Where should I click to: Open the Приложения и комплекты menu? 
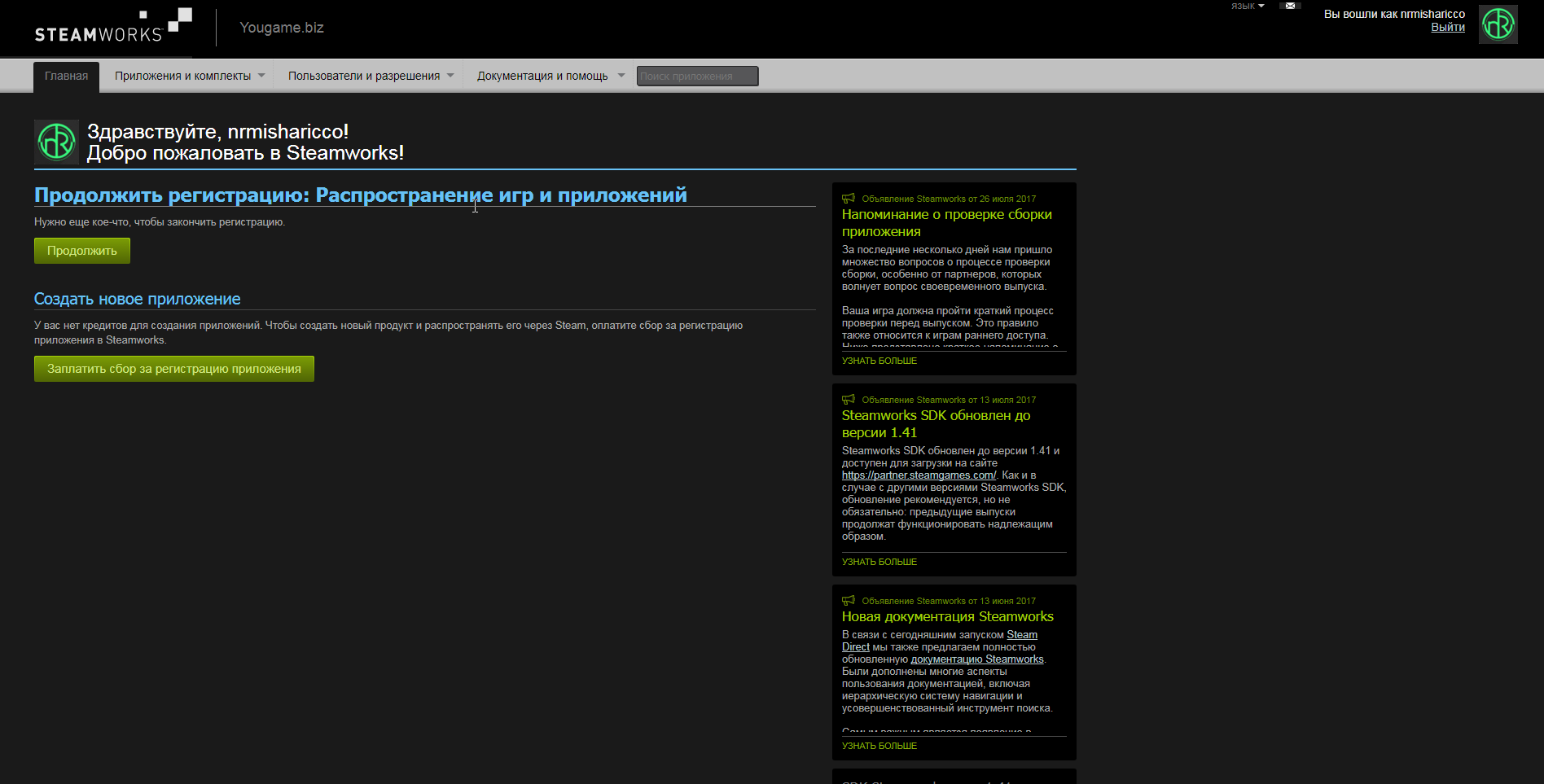click(182, 77)
